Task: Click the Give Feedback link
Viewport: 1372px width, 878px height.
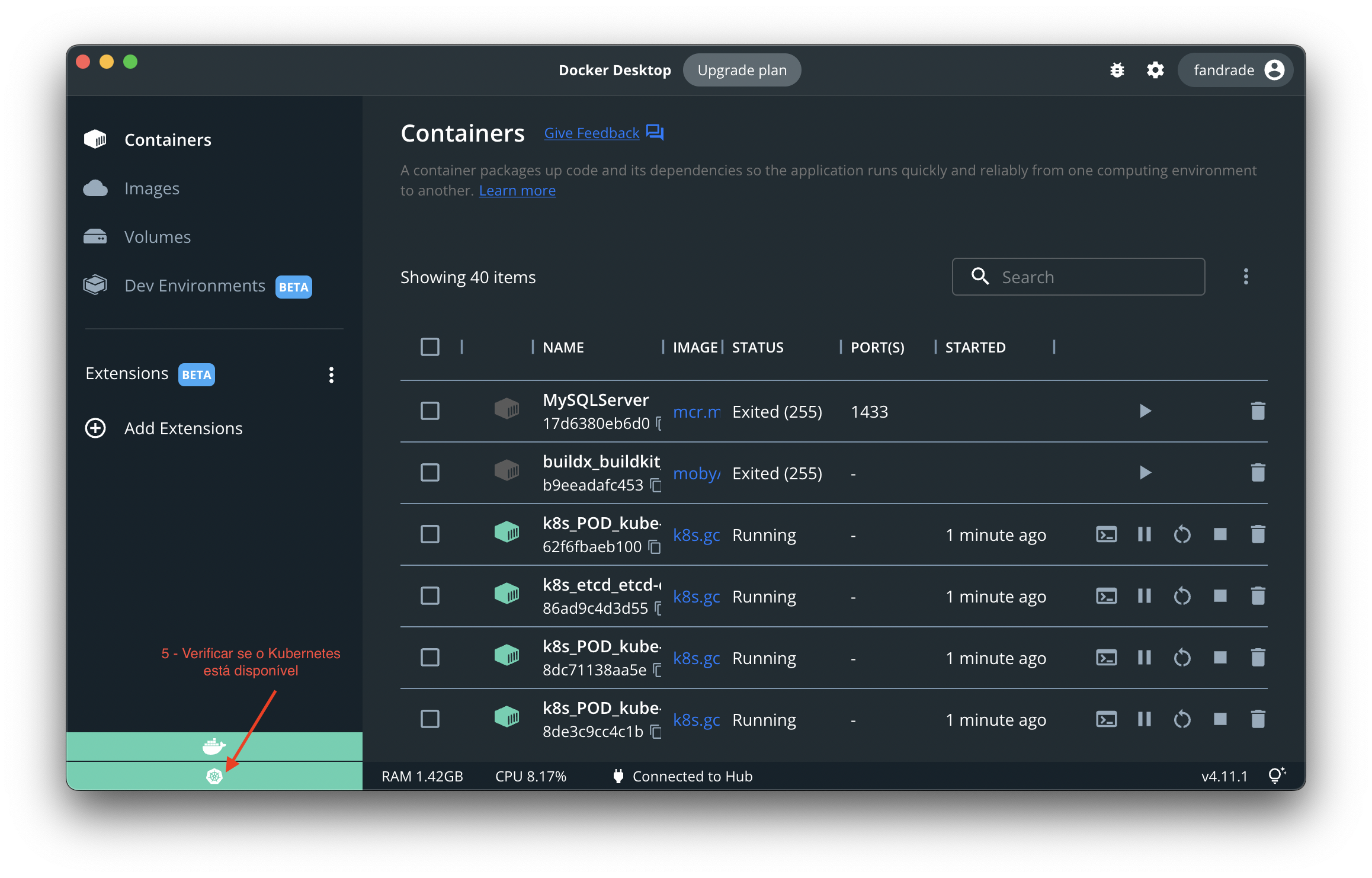Action: coord(591,133)
